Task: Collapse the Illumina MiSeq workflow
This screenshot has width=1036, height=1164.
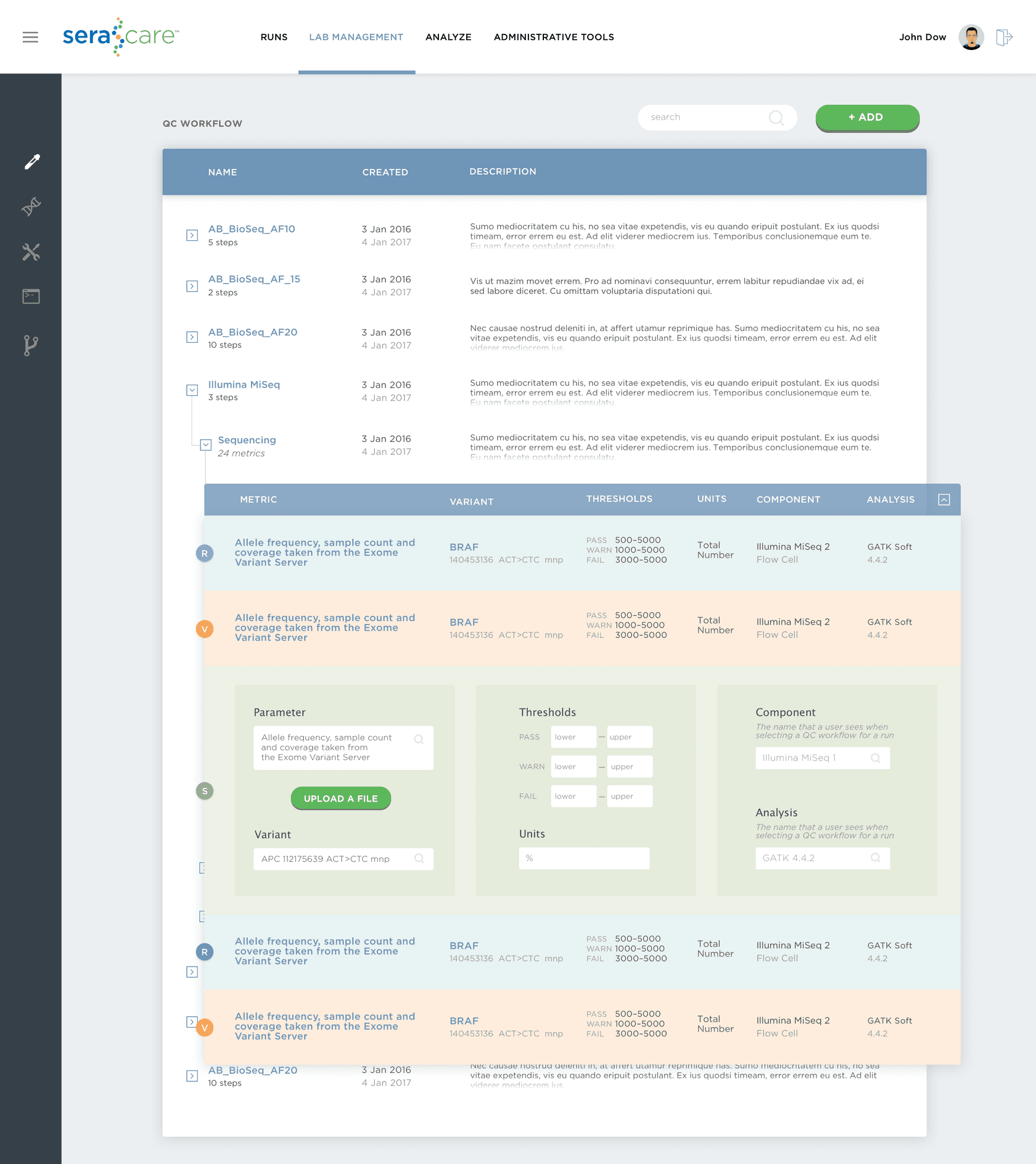Action: (192, 390)
